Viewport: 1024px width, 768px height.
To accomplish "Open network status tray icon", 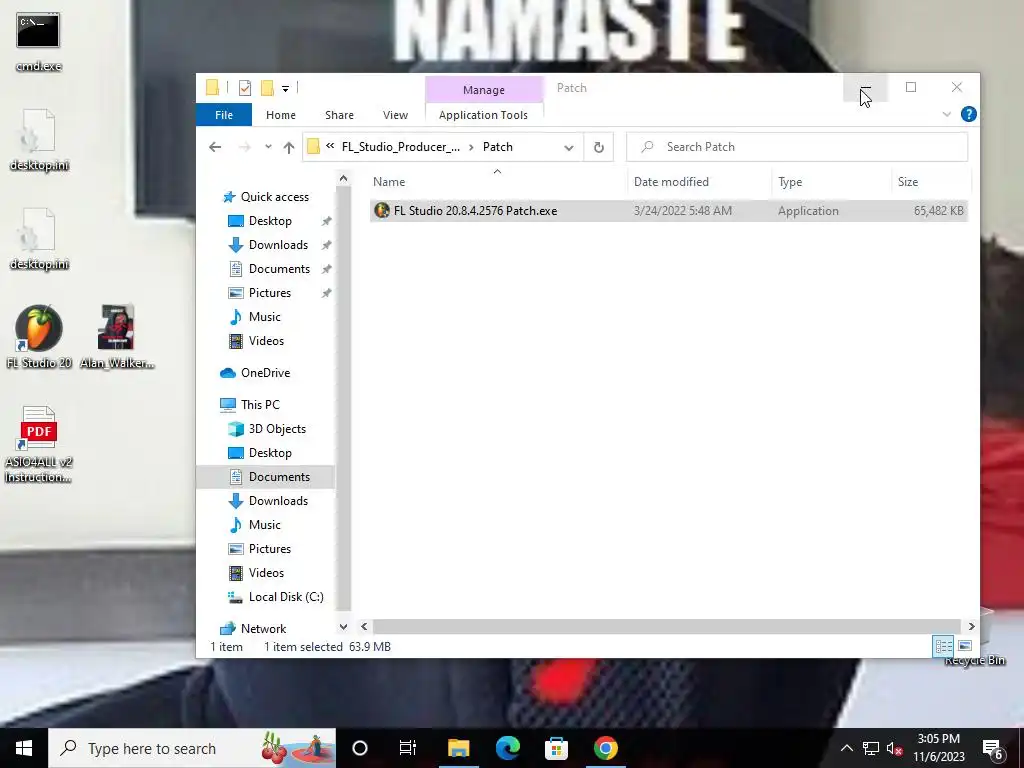I will click(871, 748).
